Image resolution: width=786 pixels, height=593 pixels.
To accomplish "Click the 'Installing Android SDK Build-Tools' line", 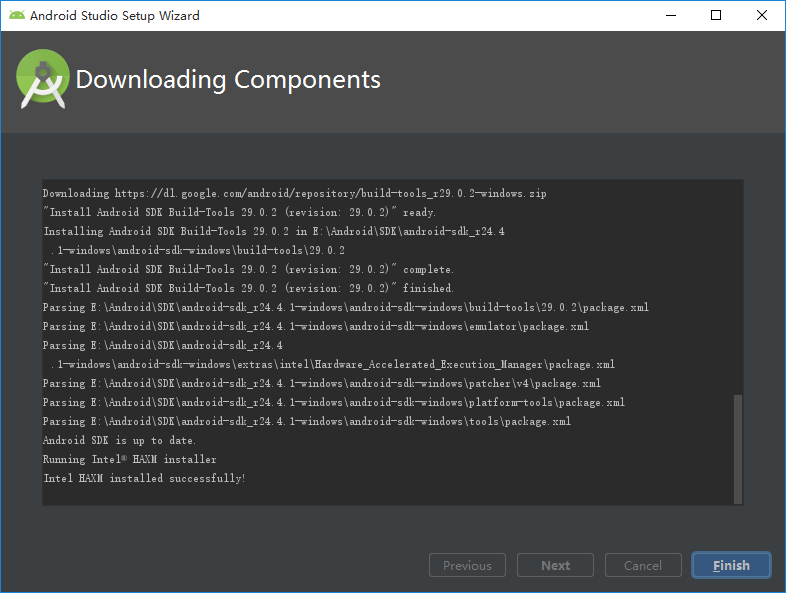I will [x=274, y=231].
